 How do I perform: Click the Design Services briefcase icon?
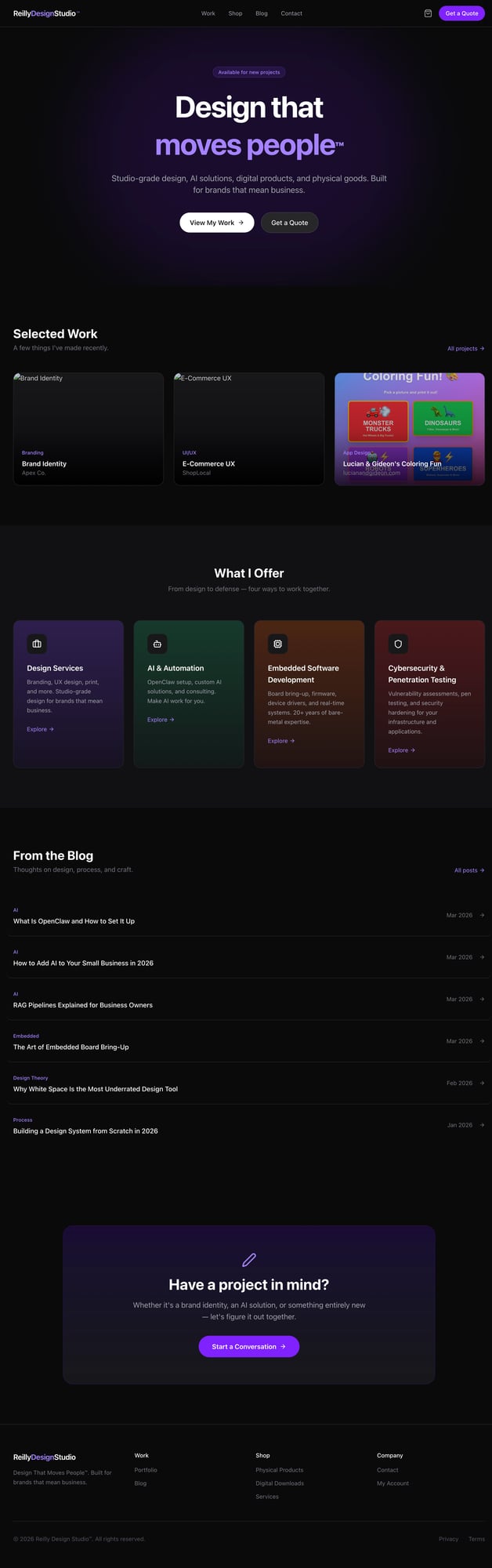tap(37, 644)
